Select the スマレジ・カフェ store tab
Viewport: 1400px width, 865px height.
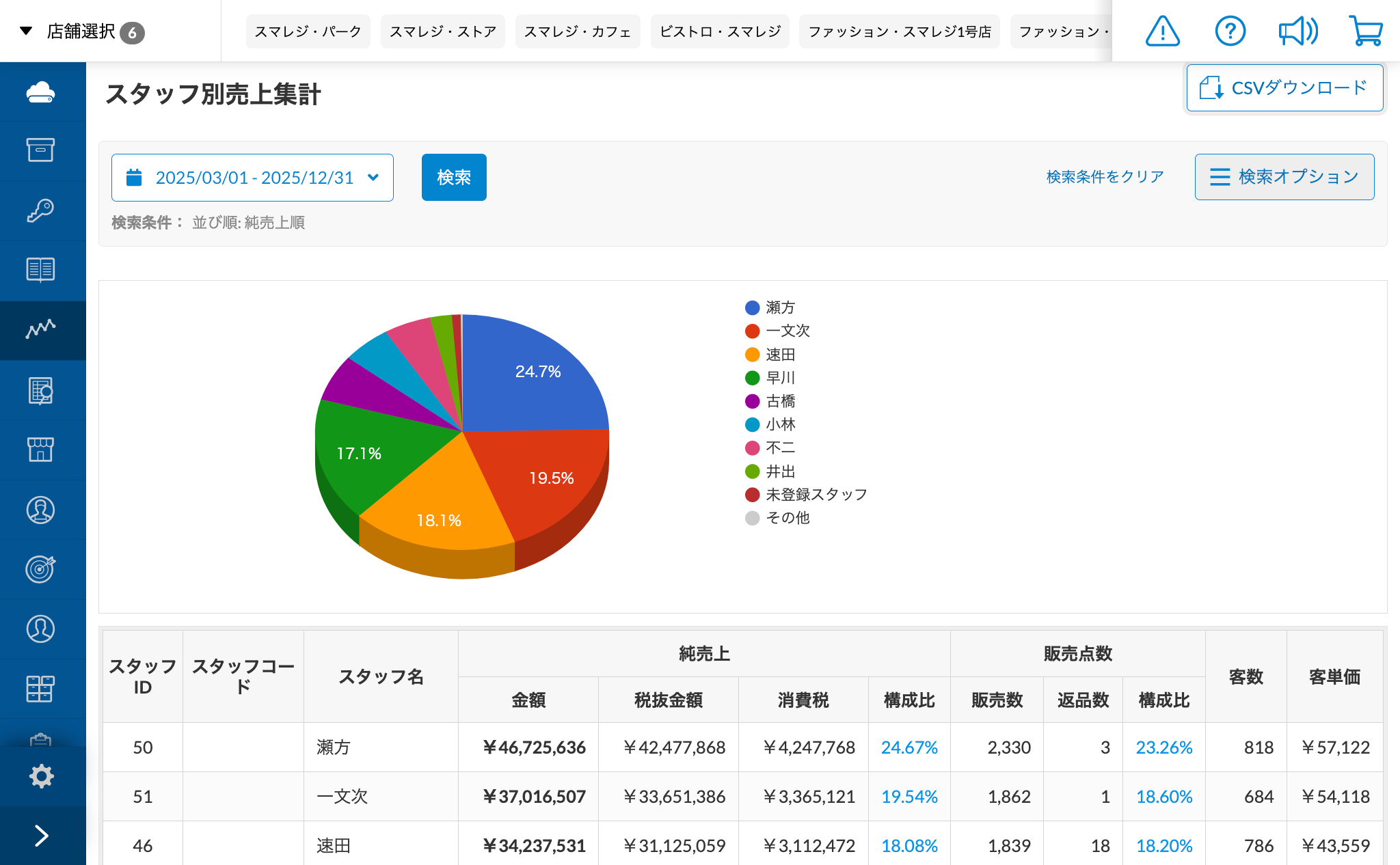pos(577,31)
